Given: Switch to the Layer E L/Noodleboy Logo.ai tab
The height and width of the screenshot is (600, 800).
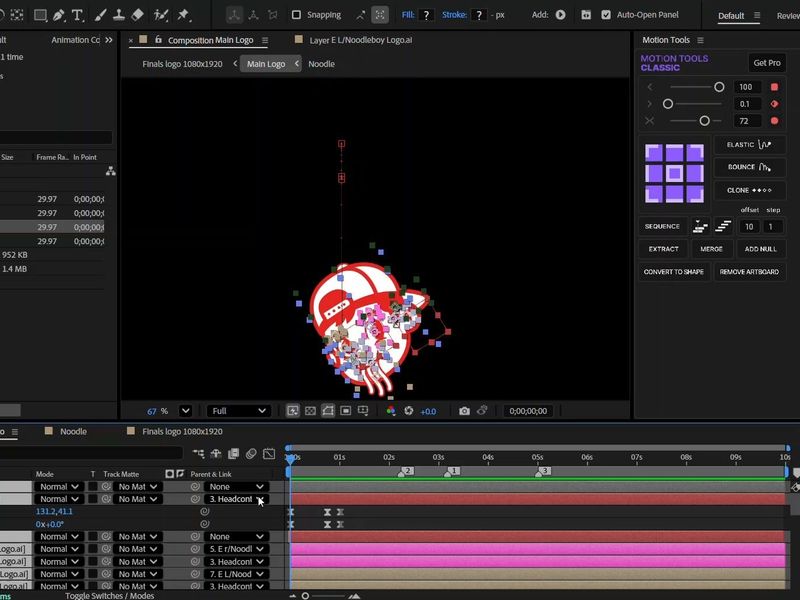Looking at the screenshot, I should [360, 40].
